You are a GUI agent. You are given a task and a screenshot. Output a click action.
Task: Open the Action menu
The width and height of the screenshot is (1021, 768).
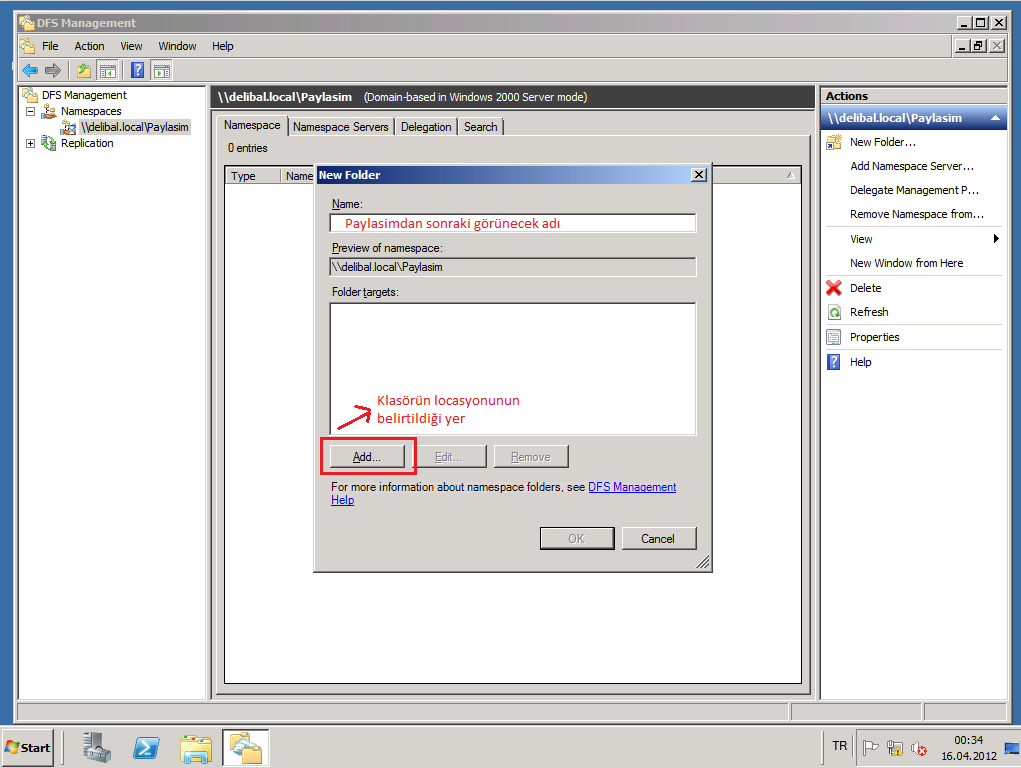(89, 46)
